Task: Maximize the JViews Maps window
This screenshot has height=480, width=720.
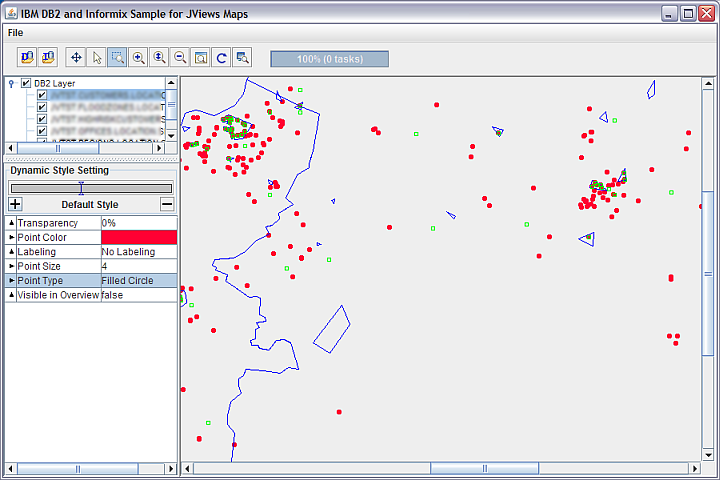Action: coord(688,13)
